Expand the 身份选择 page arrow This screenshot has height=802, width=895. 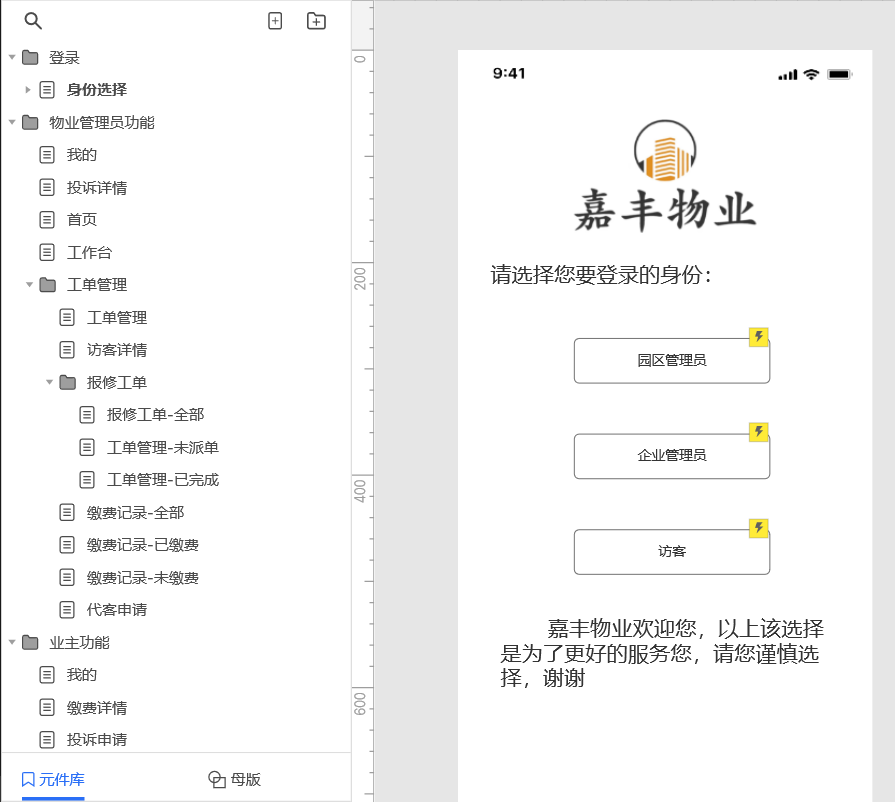coord(27,90)
